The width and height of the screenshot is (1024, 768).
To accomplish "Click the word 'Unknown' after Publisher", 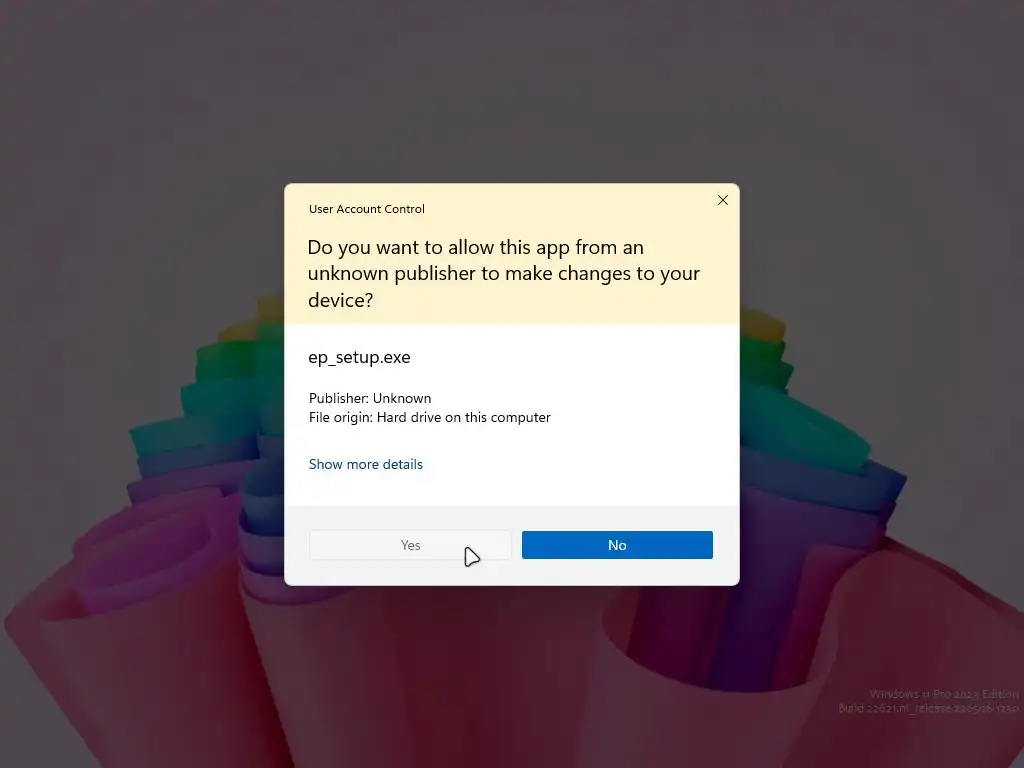I will pyautogui.click(x=402, y=398).
